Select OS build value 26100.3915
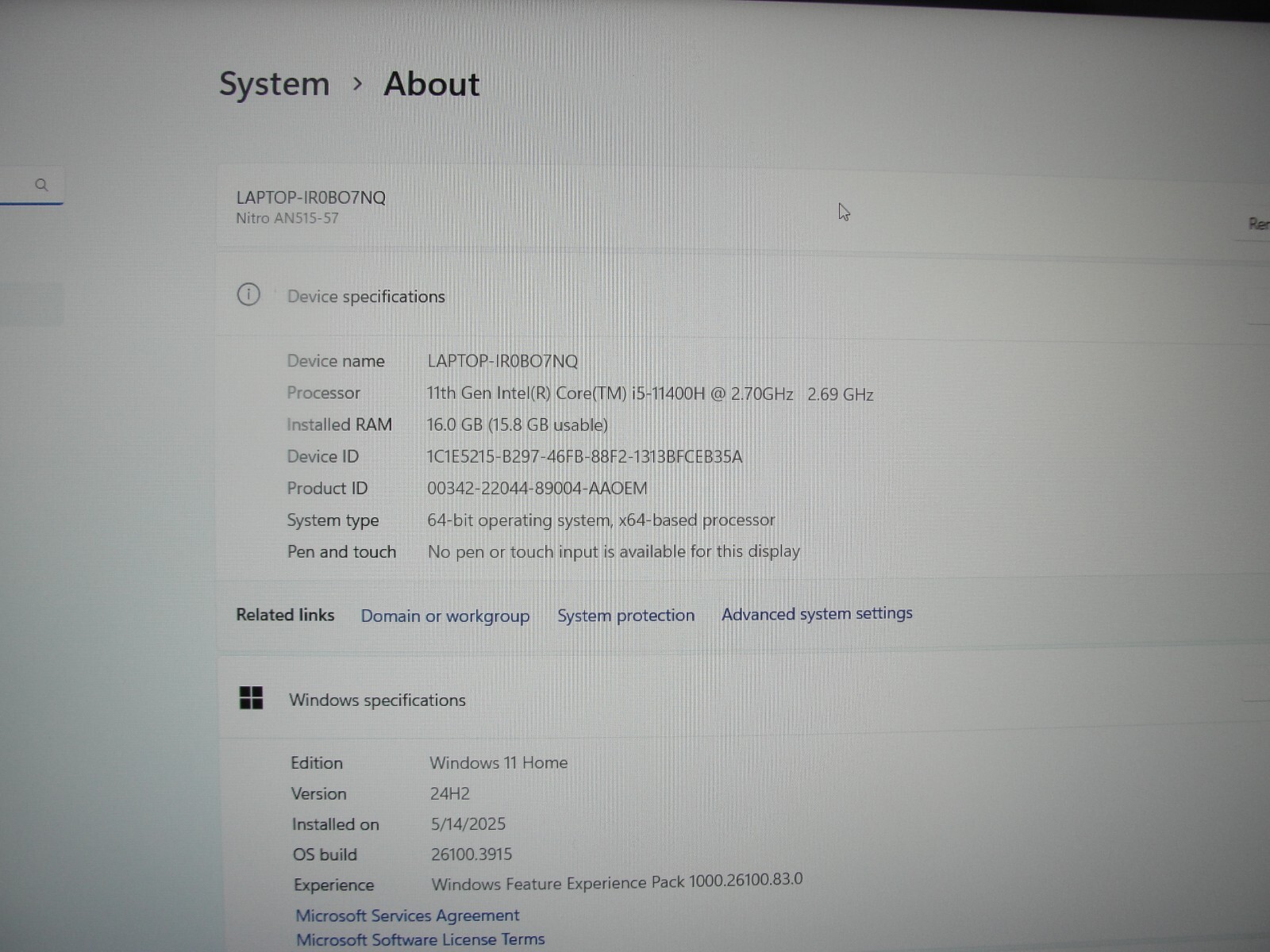The width and height of the screenshot is (1270, 952). click(471, 854)
